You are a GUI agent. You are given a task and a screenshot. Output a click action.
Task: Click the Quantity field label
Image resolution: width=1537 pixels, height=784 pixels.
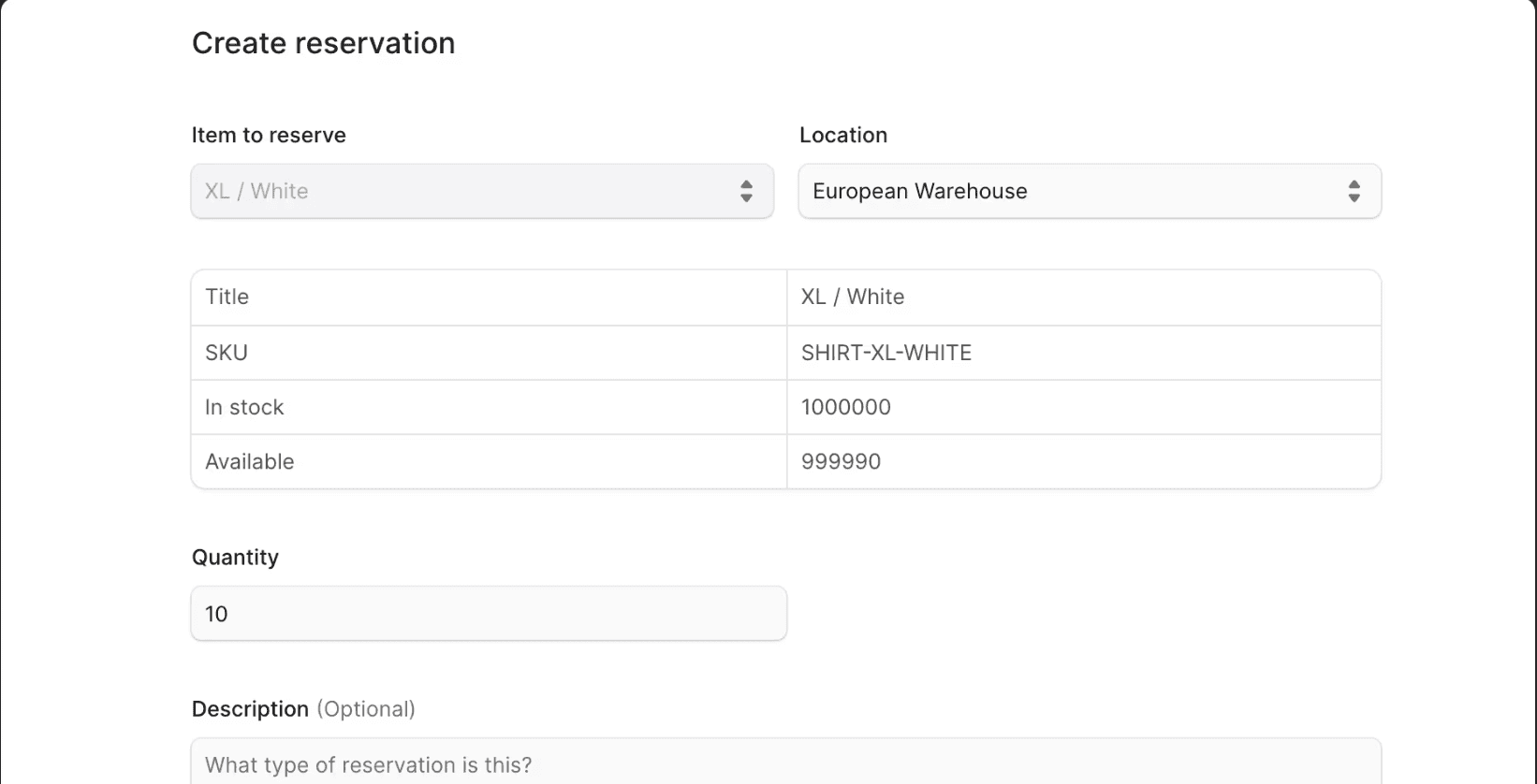235,557
